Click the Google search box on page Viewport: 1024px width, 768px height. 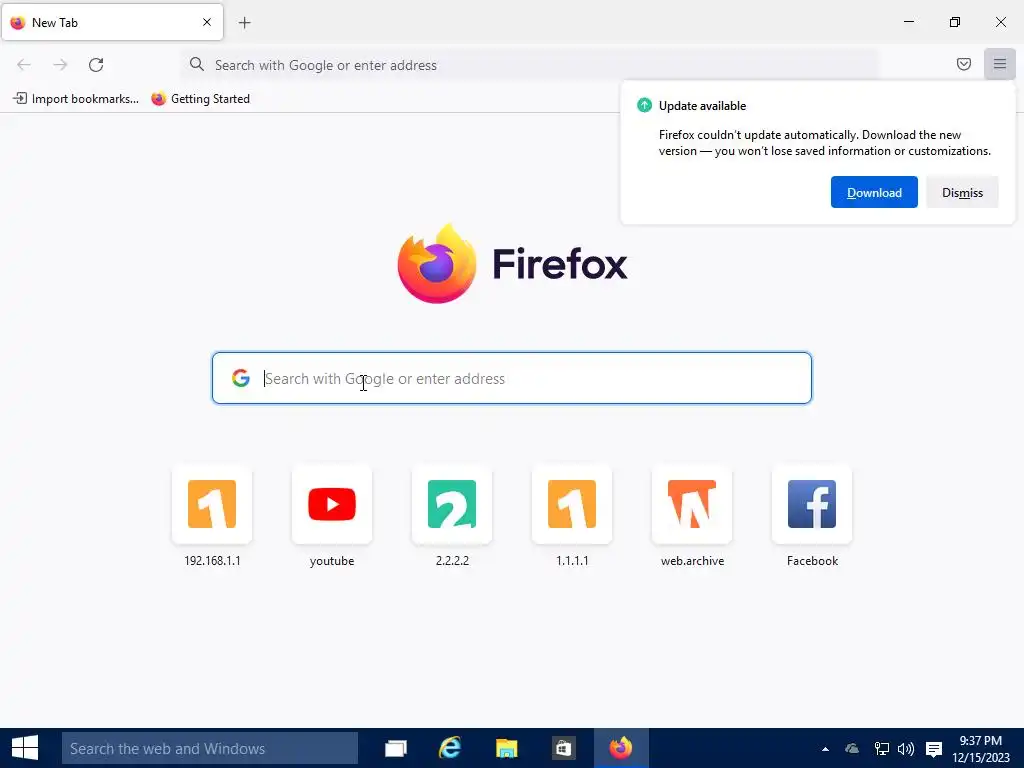click(511, 378)
